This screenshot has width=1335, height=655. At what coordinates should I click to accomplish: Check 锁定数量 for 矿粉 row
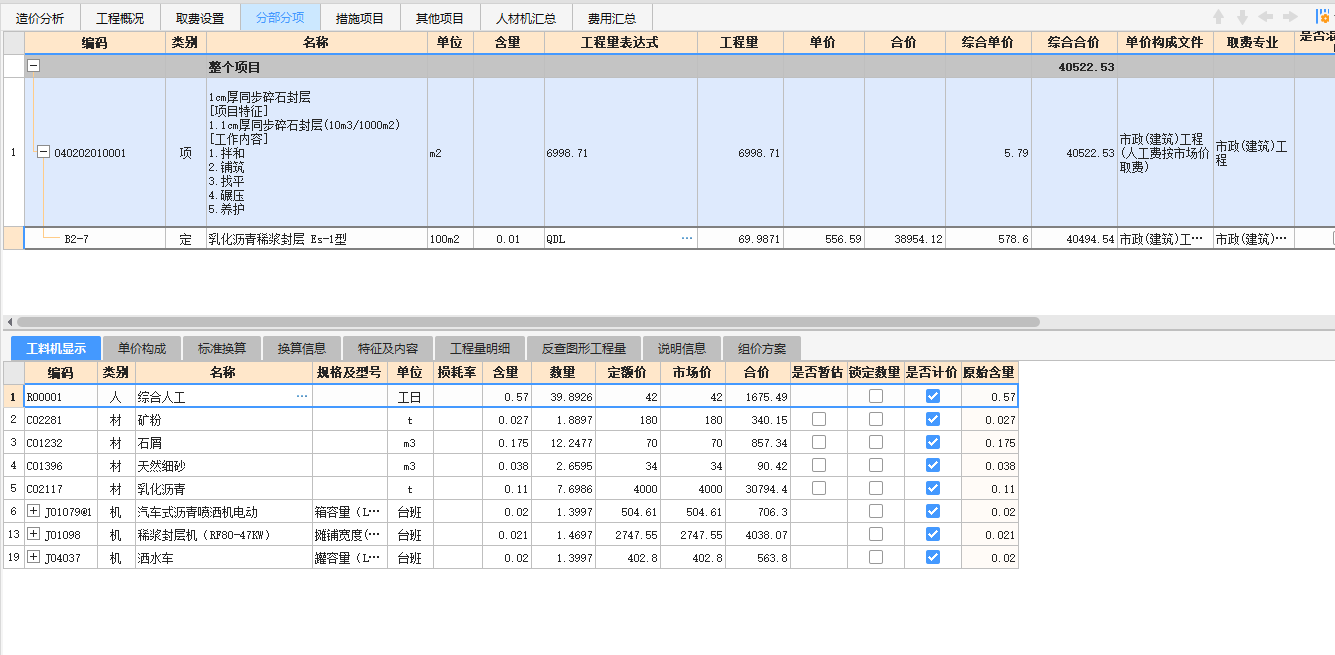pos(876,419)
